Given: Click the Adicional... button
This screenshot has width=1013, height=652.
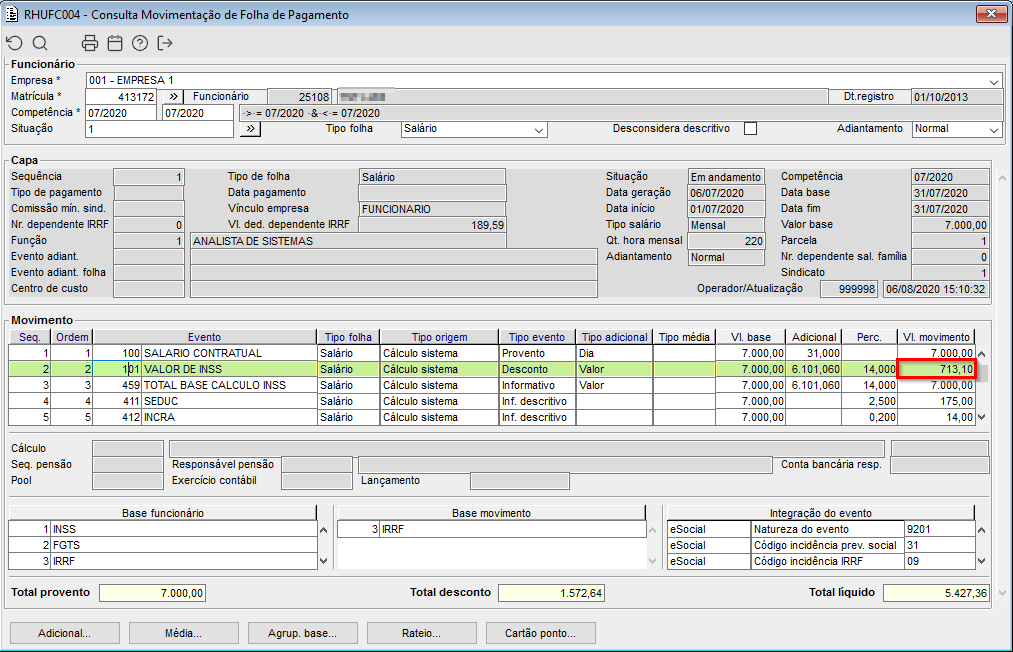Looking at the screenshot, I should coord(64,633).
